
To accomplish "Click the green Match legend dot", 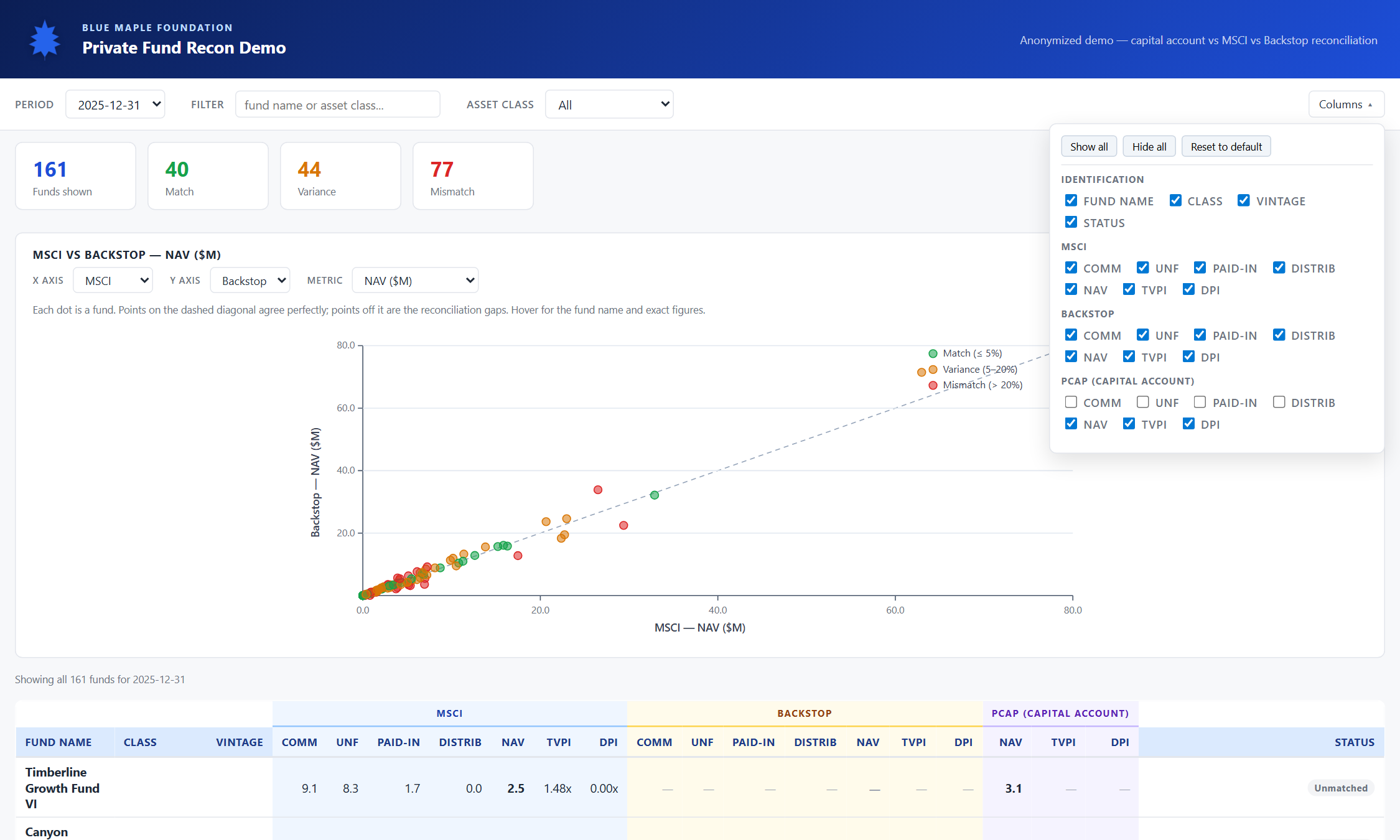I will tap(933, 353).
